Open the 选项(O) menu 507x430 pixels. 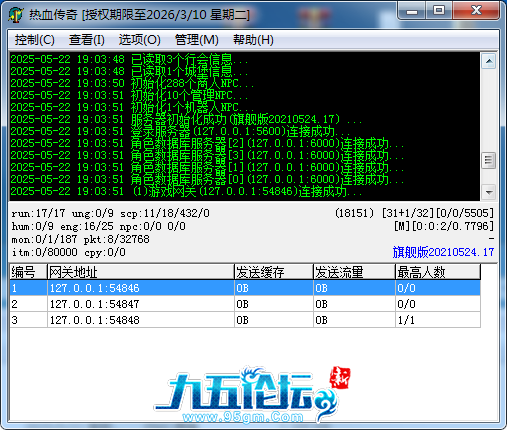click(140, 40)
